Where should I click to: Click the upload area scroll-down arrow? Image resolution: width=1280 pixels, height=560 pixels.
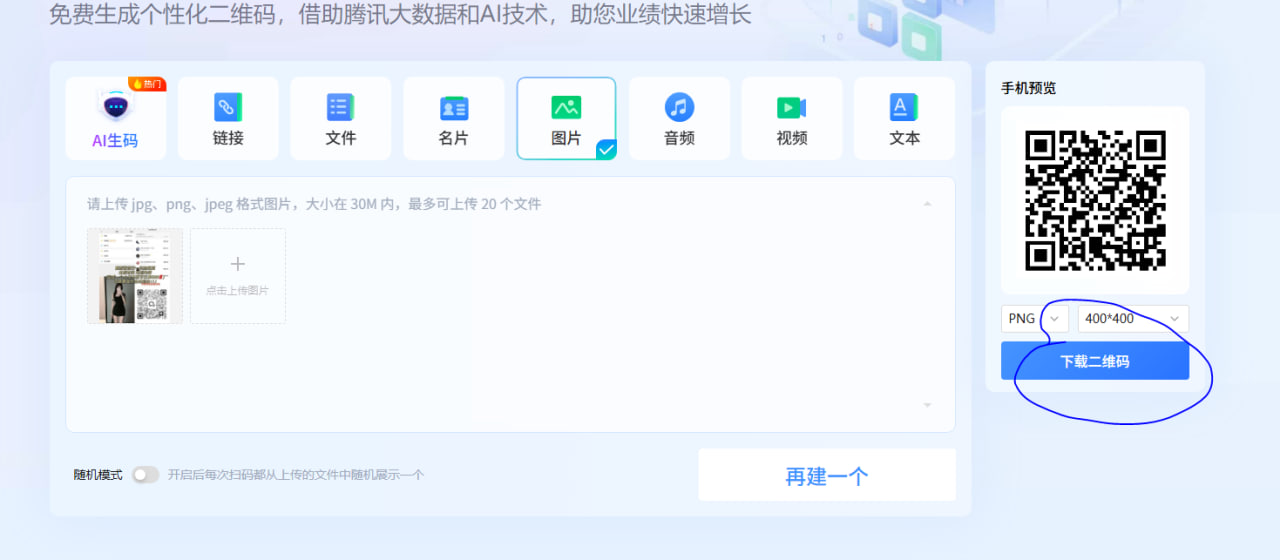[927, 405]
